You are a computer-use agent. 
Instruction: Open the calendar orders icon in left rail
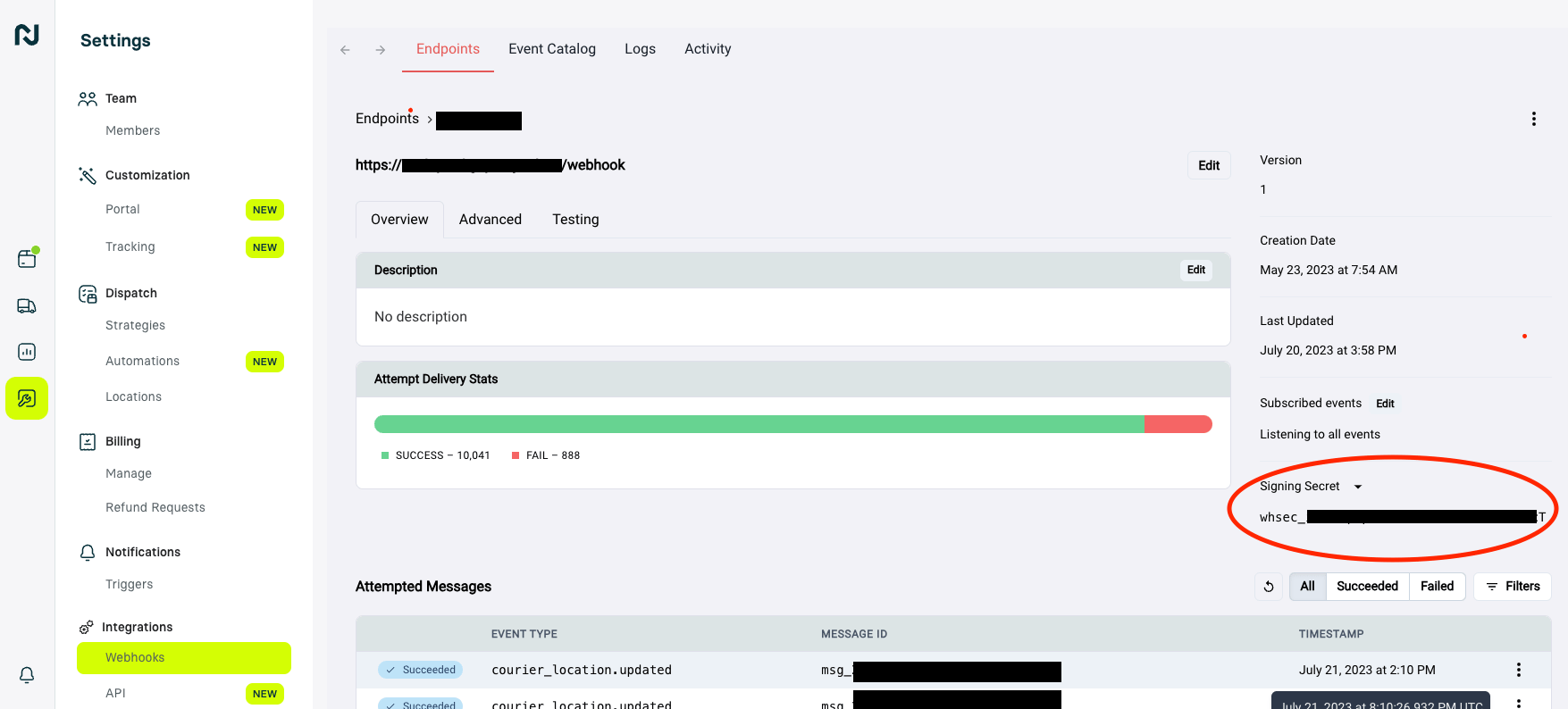[x=27, y=259]
